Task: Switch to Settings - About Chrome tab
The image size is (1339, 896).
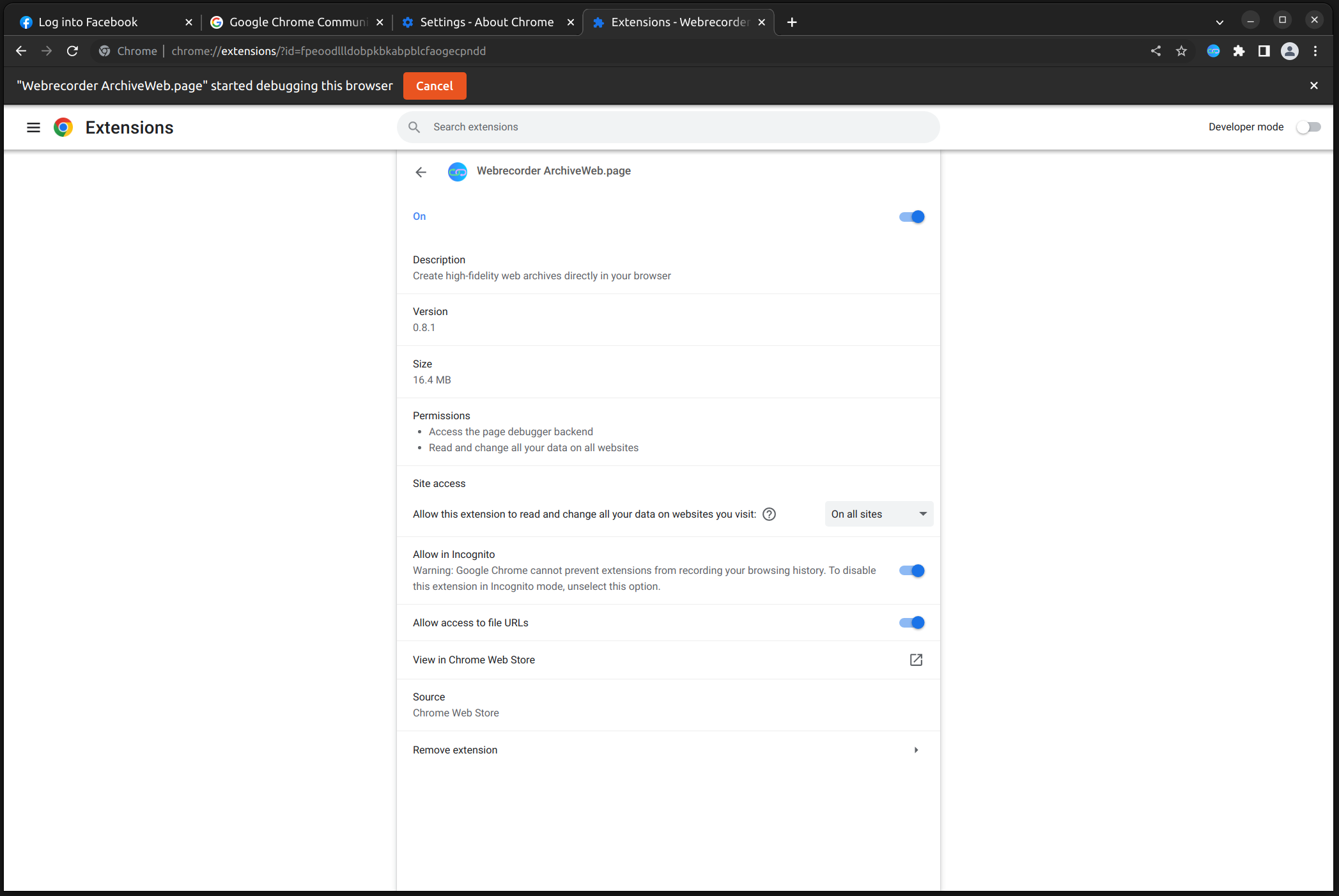Action: pyautogui.click(x=486, y=22)
